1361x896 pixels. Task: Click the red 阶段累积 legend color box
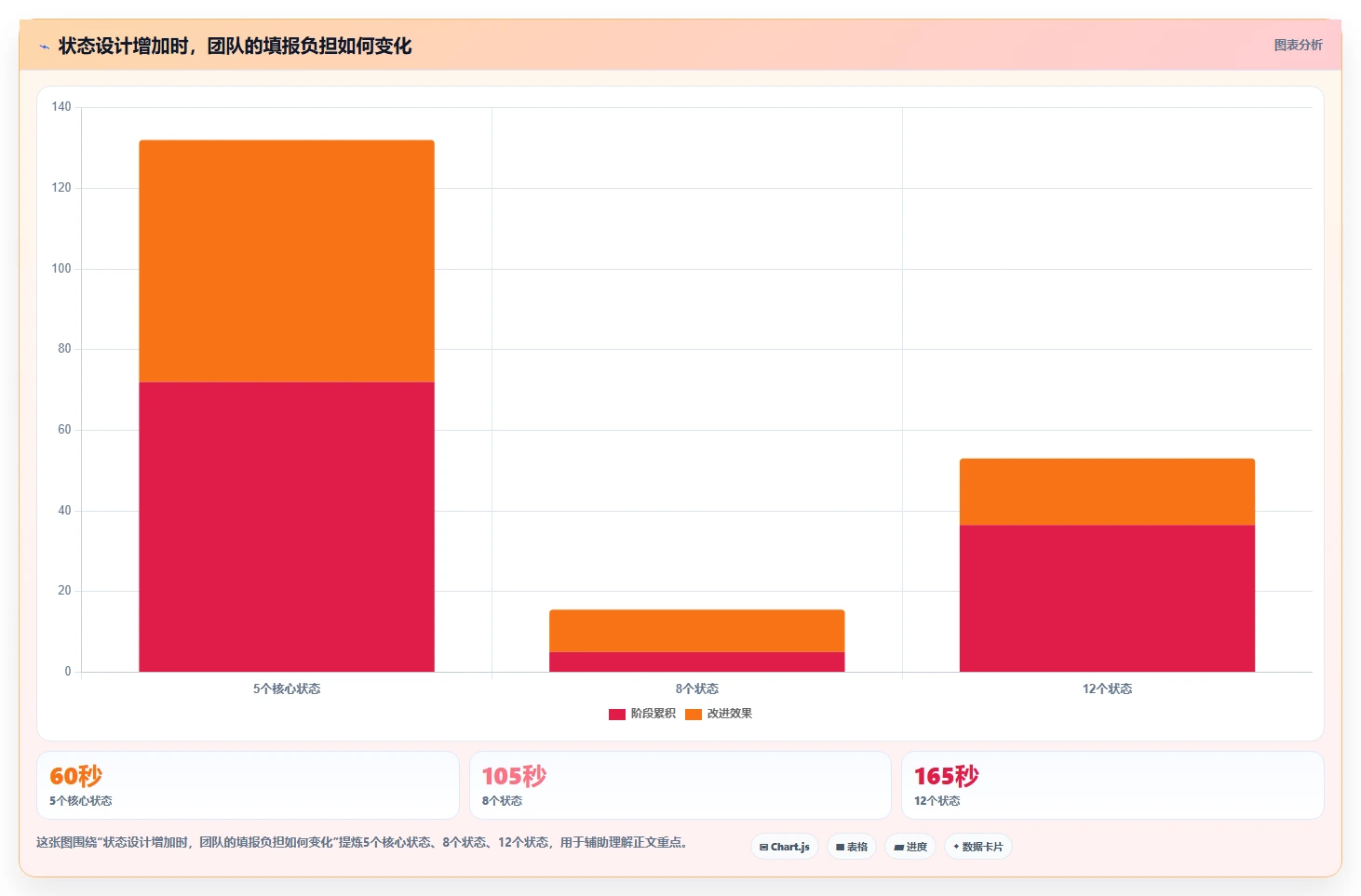coord(617,715)
